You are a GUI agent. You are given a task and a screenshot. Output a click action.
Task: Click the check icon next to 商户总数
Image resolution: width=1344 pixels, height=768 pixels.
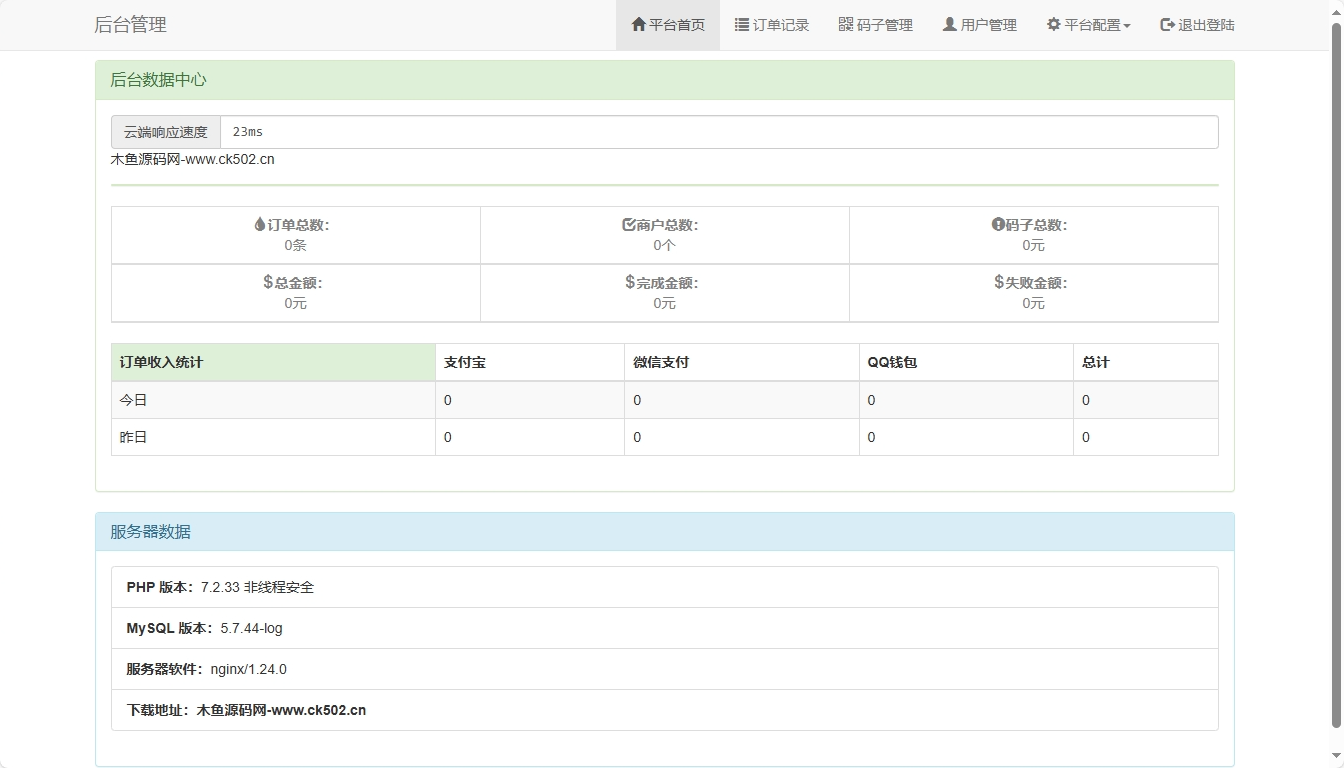(x=629, y=225)
